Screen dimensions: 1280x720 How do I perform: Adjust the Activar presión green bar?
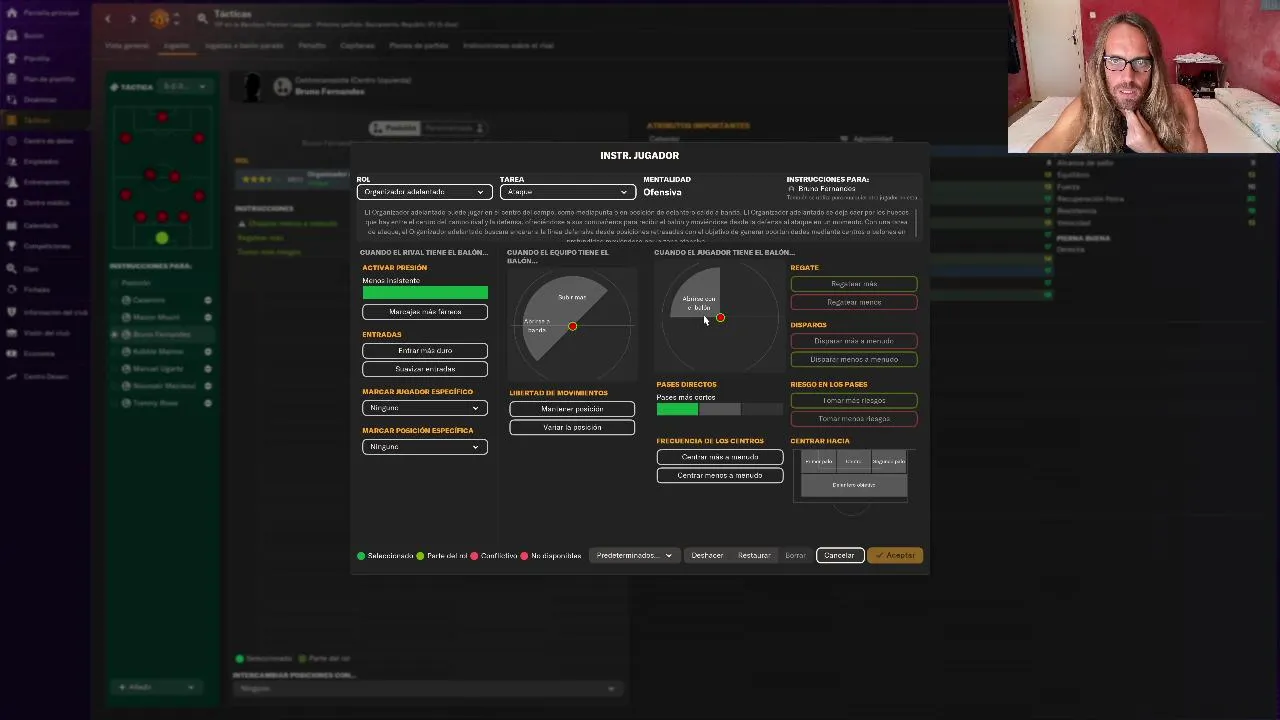click(x=425, y=293)
